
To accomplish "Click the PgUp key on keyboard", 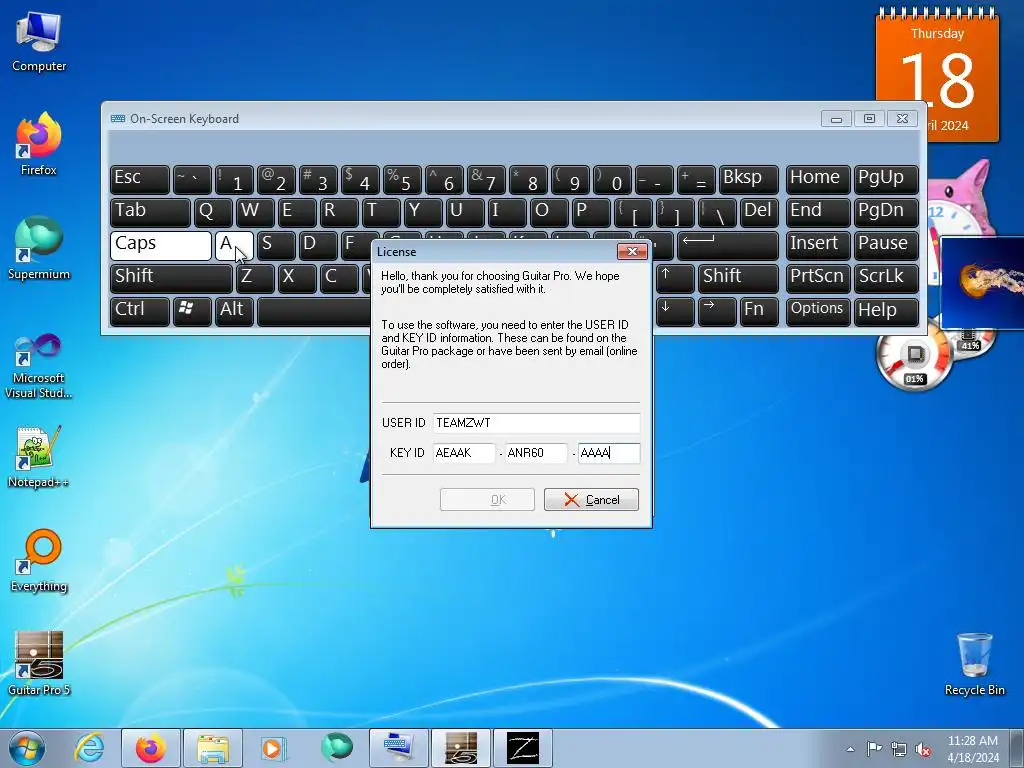I will tap(886, 179).
